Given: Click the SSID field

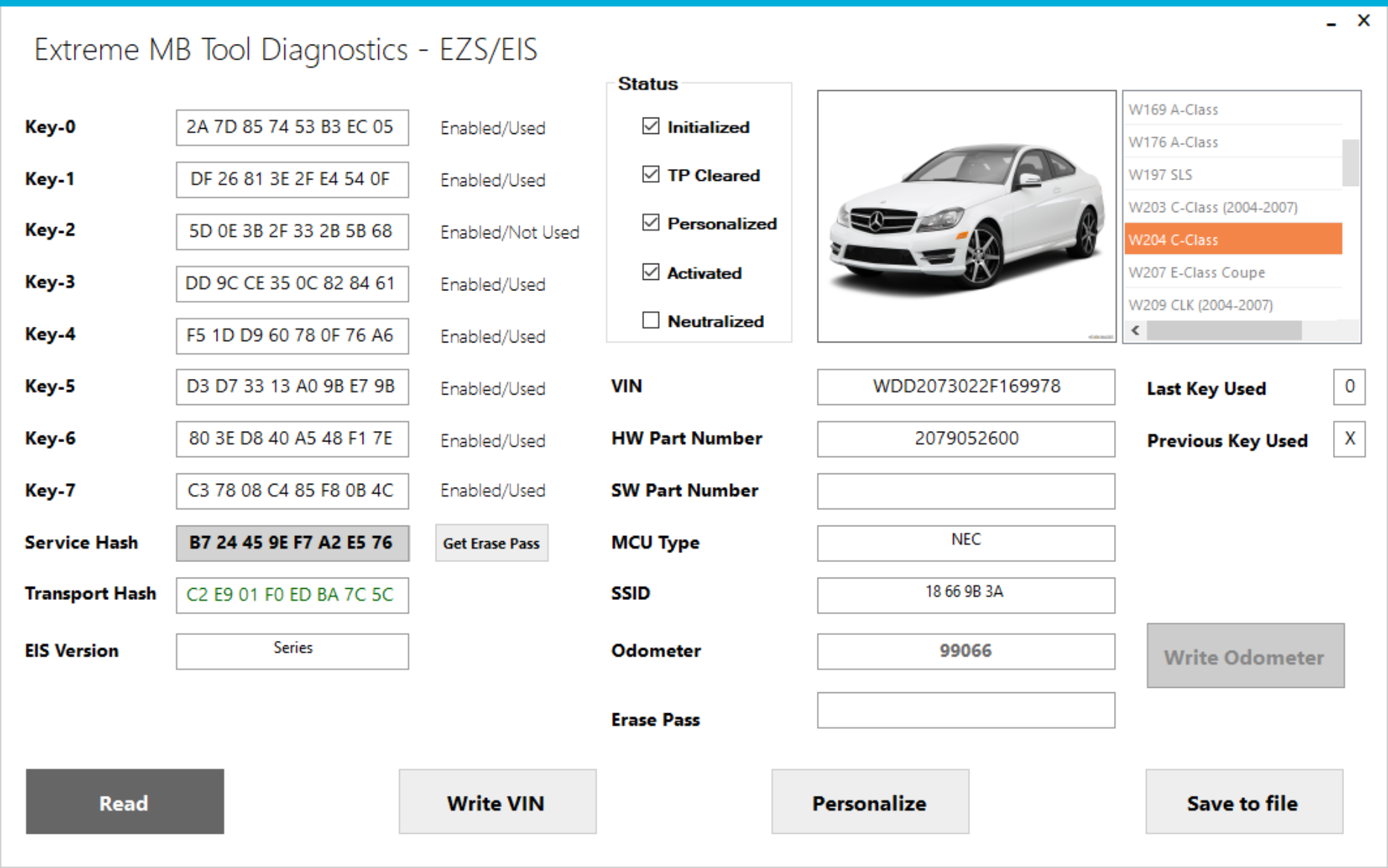Looking at the screenshot, I should [x=966, y=596].
